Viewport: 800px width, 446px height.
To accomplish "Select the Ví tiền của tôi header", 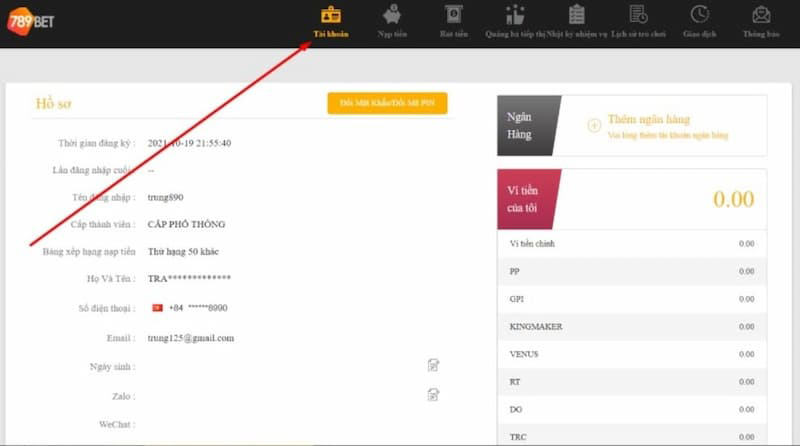I will coord(530,198).
